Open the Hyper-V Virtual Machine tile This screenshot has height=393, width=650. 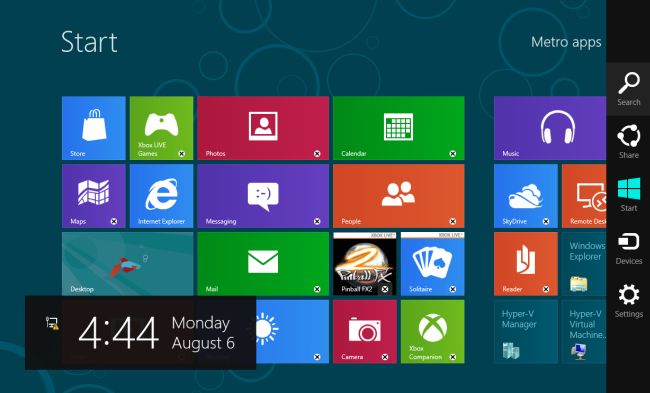point(584,332)
